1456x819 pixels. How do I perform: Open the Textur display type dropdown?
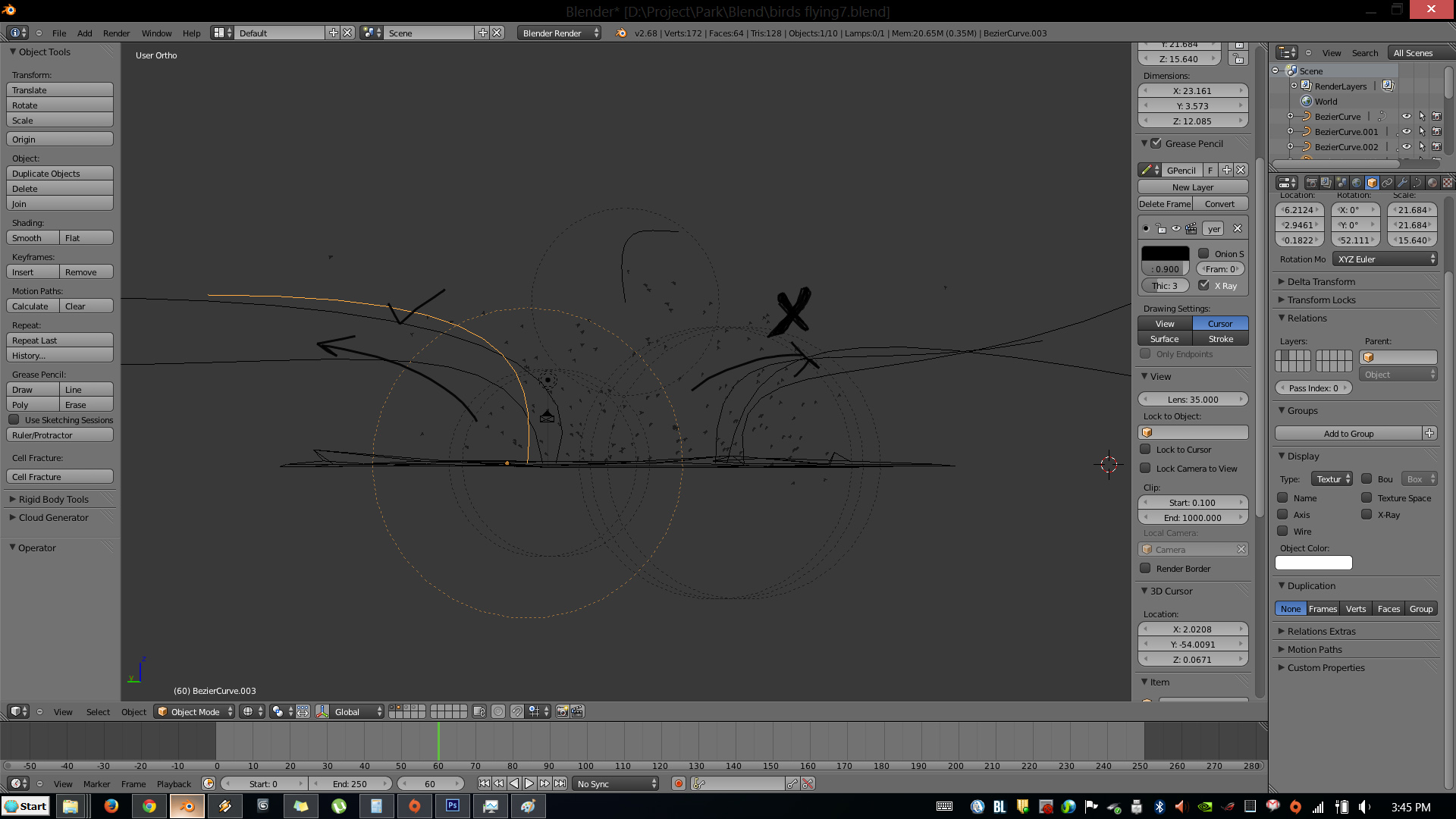pyautogui.click(x=1332, y=479)
